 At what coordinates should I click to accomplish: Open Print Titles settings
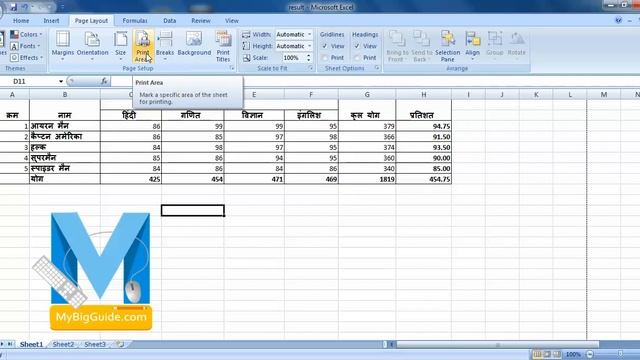[x=223, y=46]
